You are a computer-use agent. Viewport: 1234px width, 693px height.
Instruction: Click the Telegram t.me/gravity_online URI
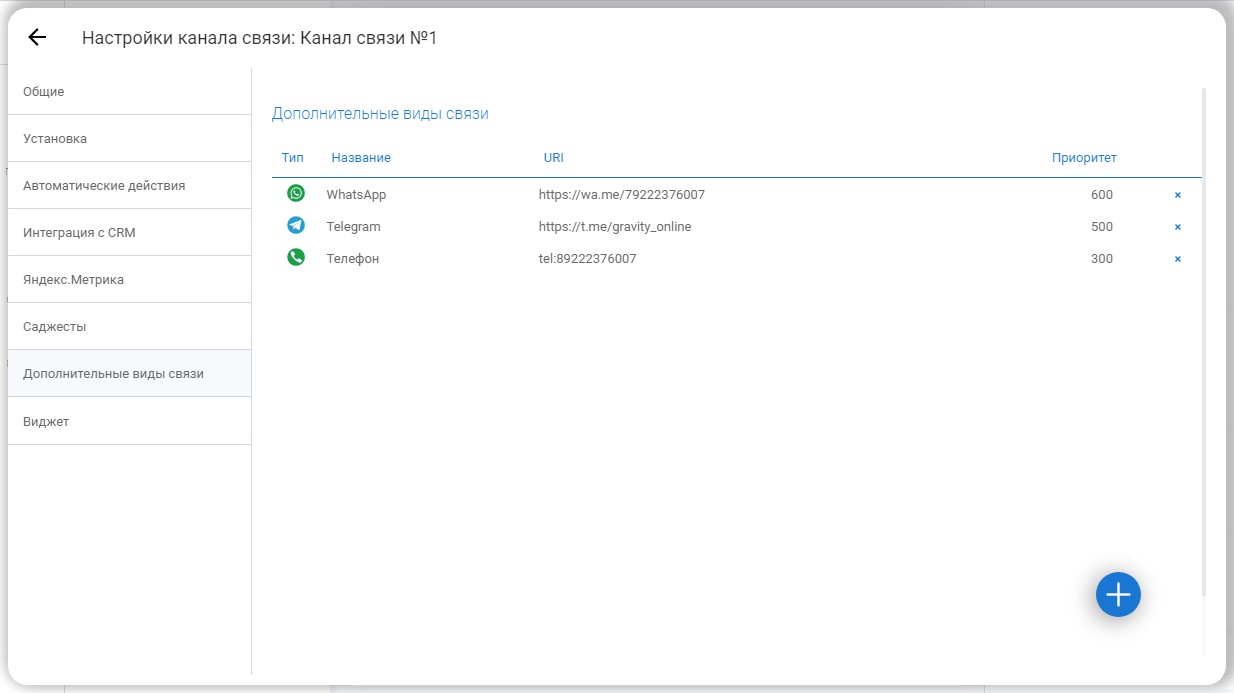[x=614, y=227]
